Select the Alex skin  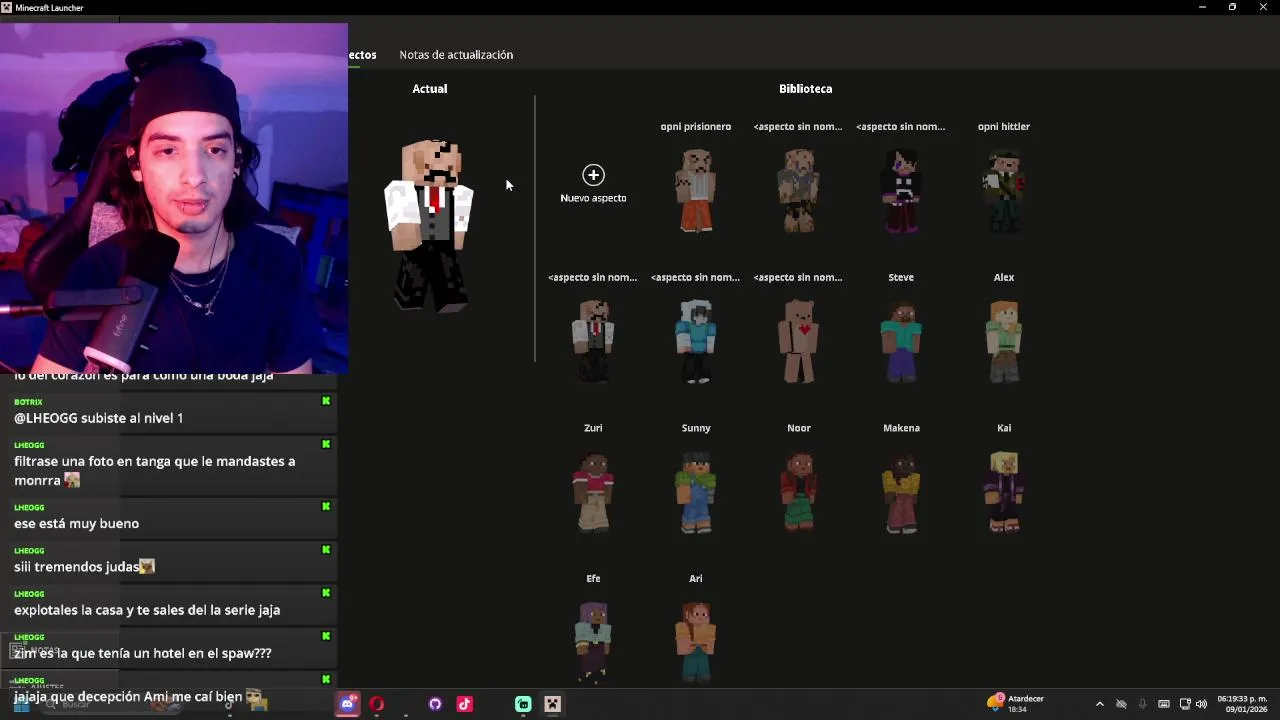click(x=1004, y=341)
